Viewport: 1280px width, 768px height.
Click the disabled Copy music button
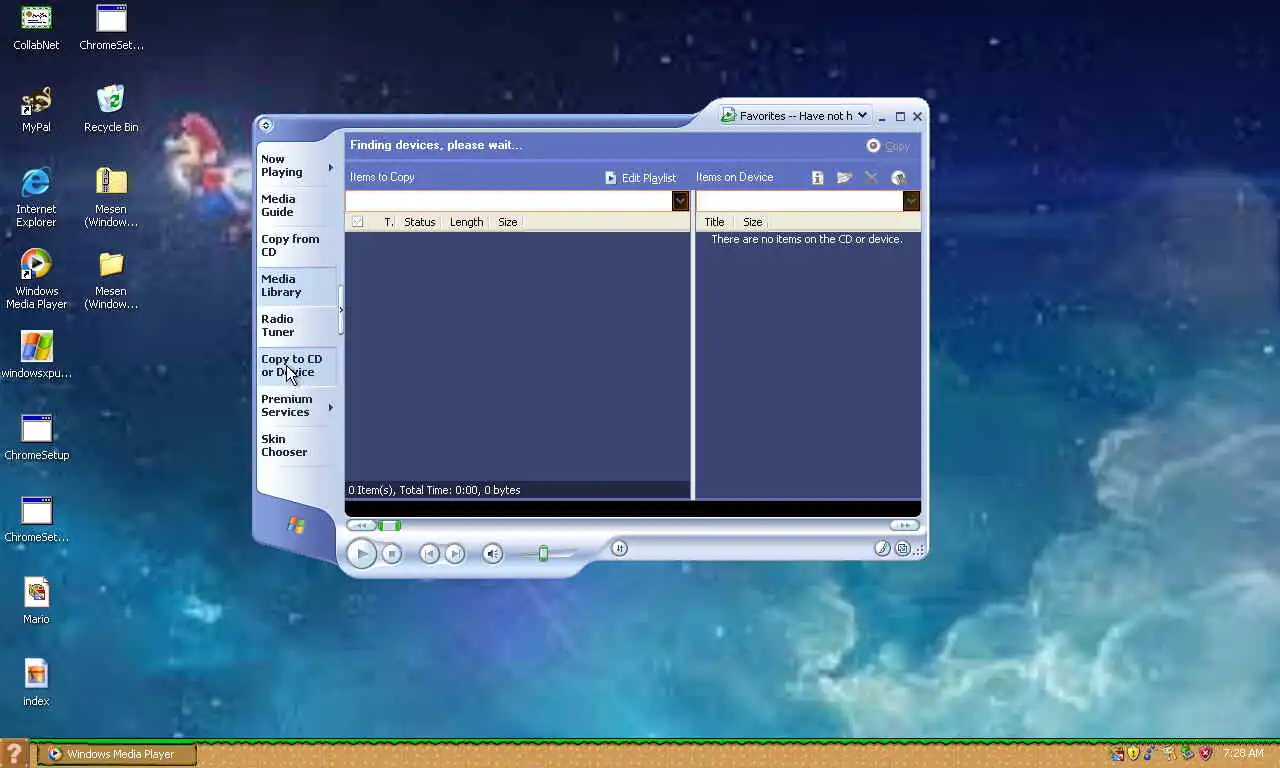[888, 146]
